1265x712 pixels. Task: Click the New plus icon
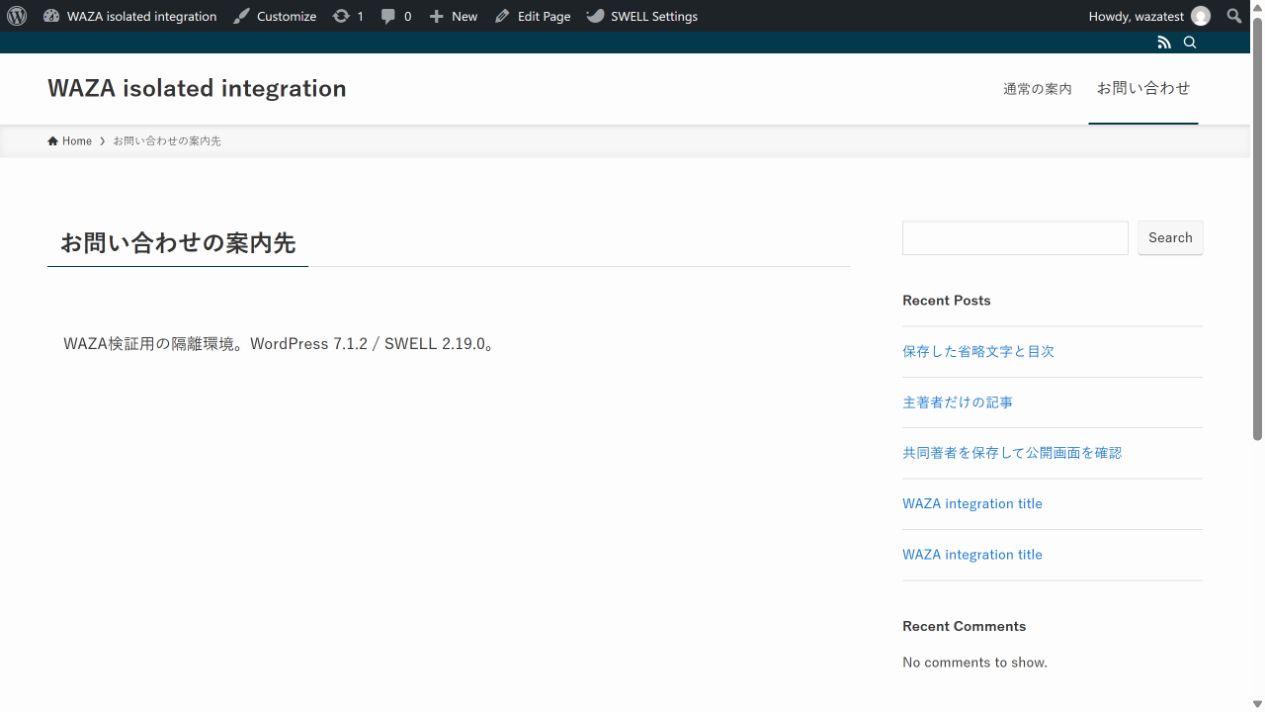(436, 16)
